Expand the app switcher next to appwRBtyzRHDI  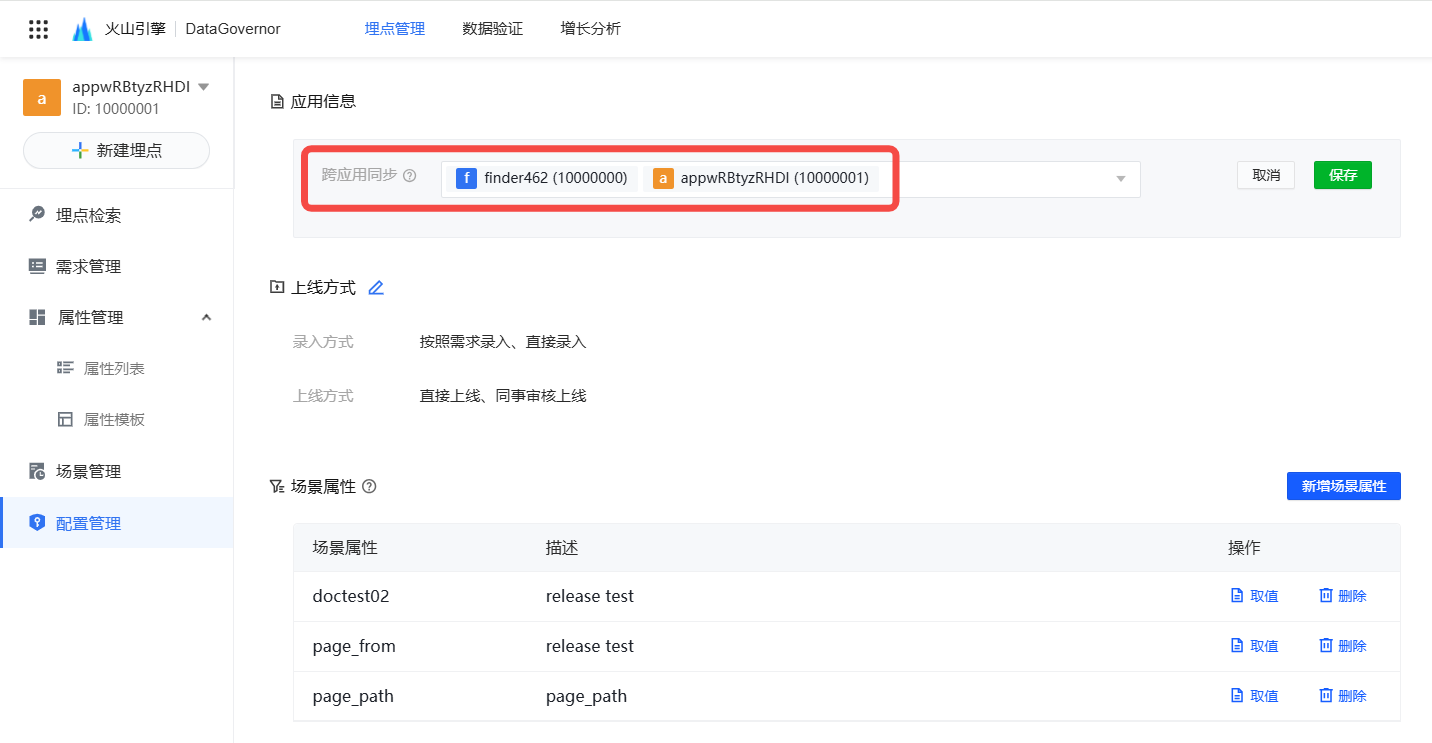tap(204, 87)
